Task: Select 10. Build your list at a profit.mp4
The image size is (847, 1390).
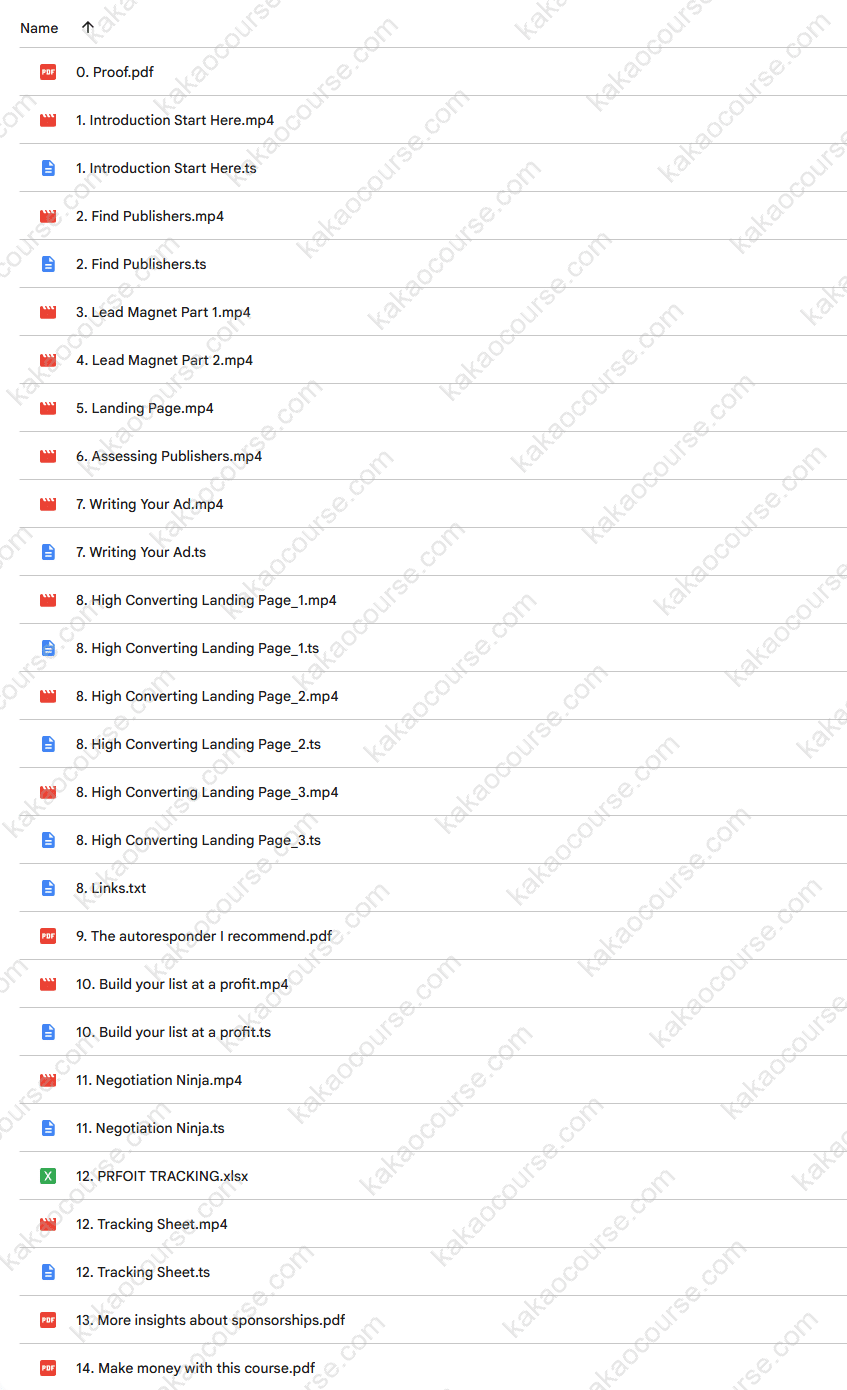Action: point(182,984)
